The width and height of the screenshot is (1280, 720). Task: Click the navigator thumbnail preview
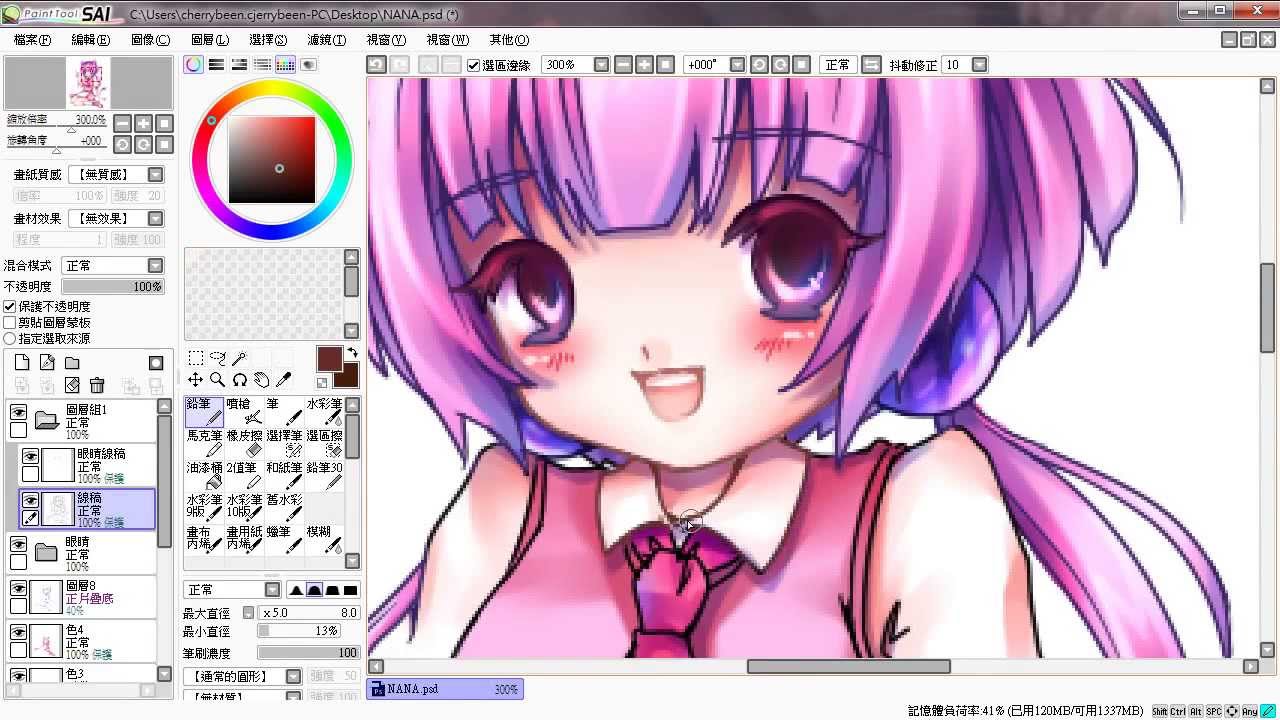point(88,83)
